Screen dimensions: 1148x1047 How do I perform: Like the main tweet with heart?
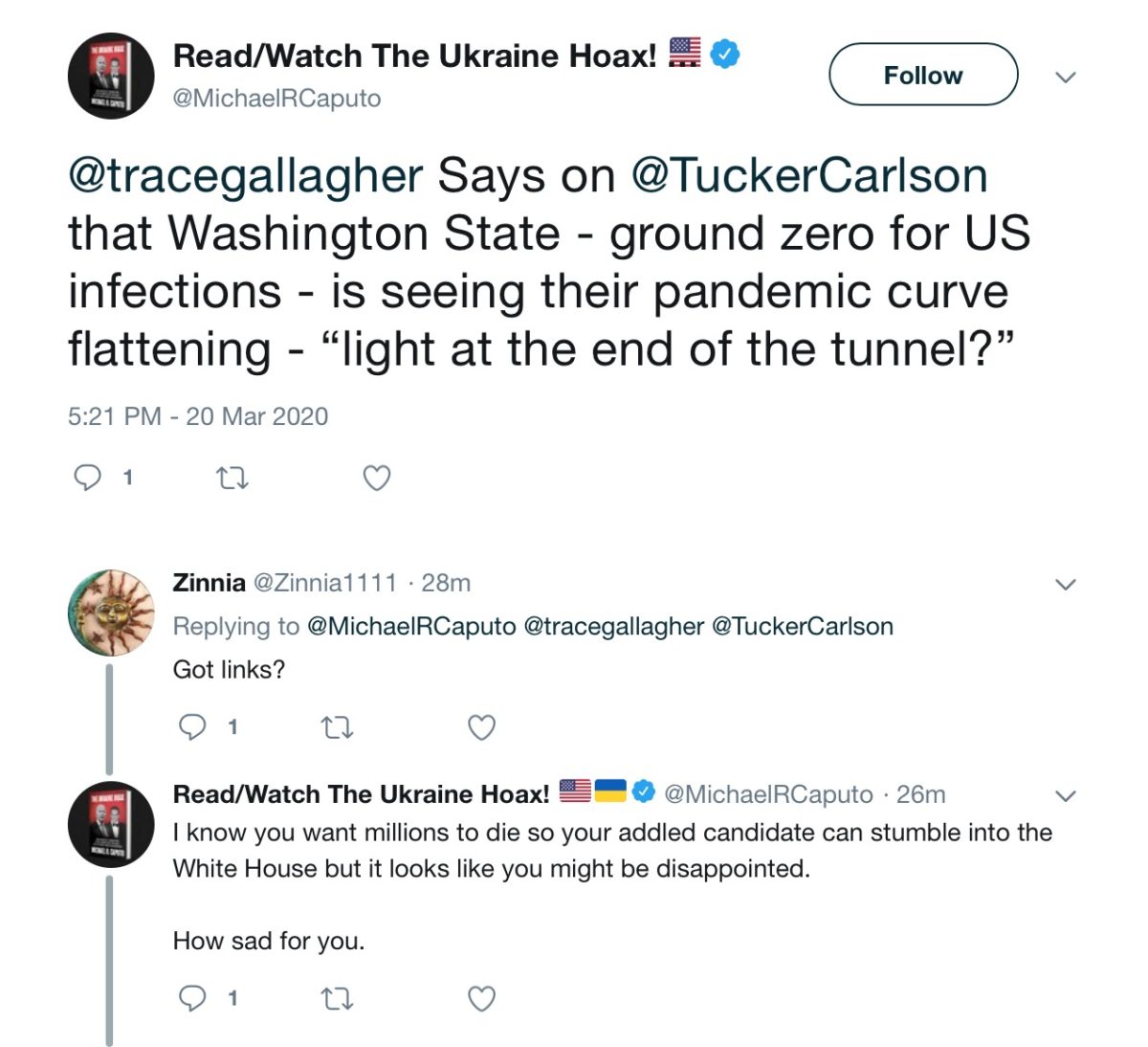click(377, 478)
